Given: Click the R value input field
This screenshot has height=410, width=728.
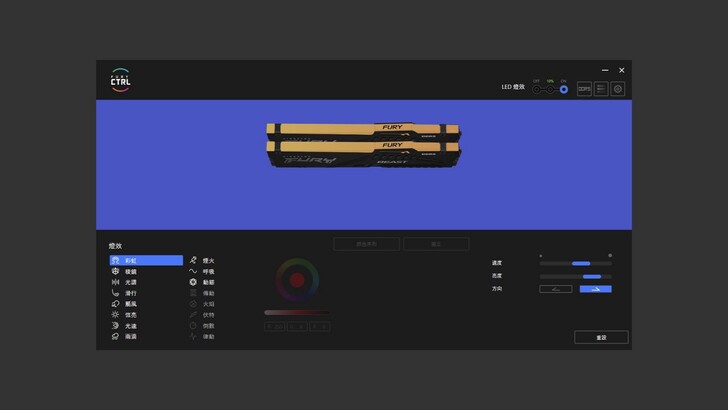Looking at the screenshot, I should coord(275,327).
